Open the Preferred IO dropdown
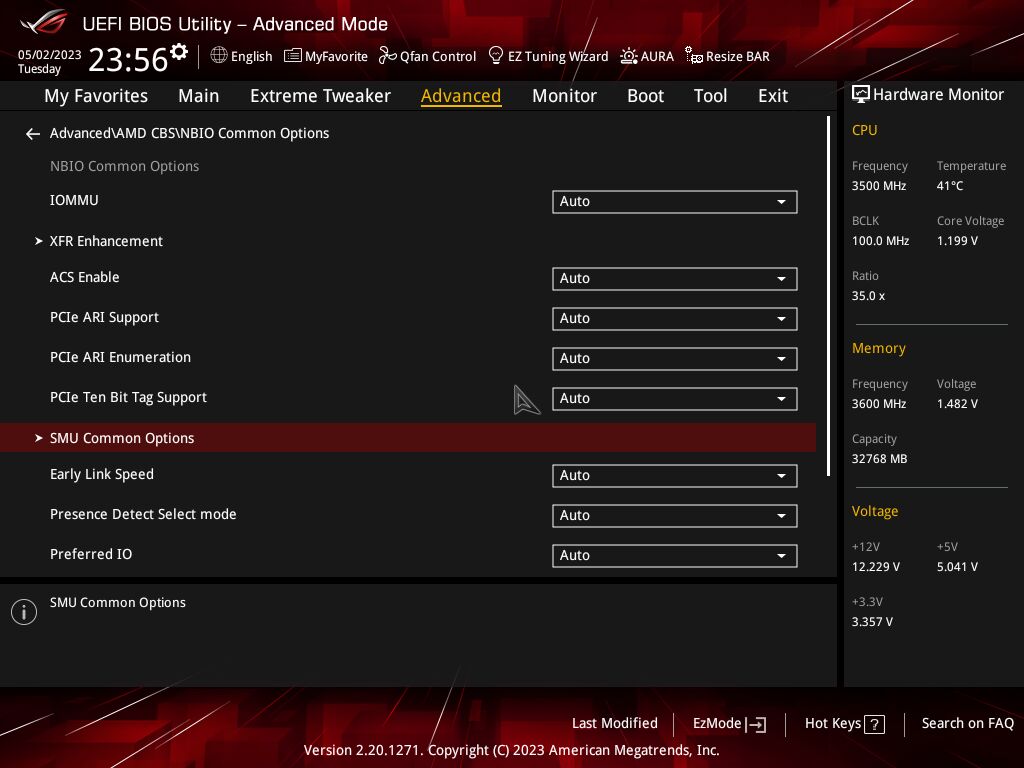Screen dimensions: 1024x768 675,555
